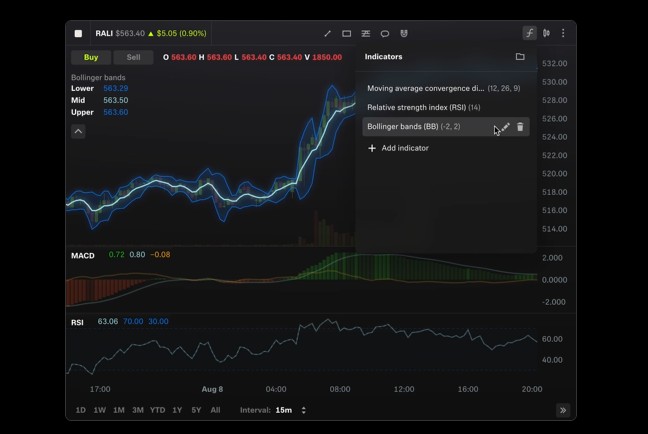
Task: Click the $5.05 (0.90%) price change
Action: (181, 33)
